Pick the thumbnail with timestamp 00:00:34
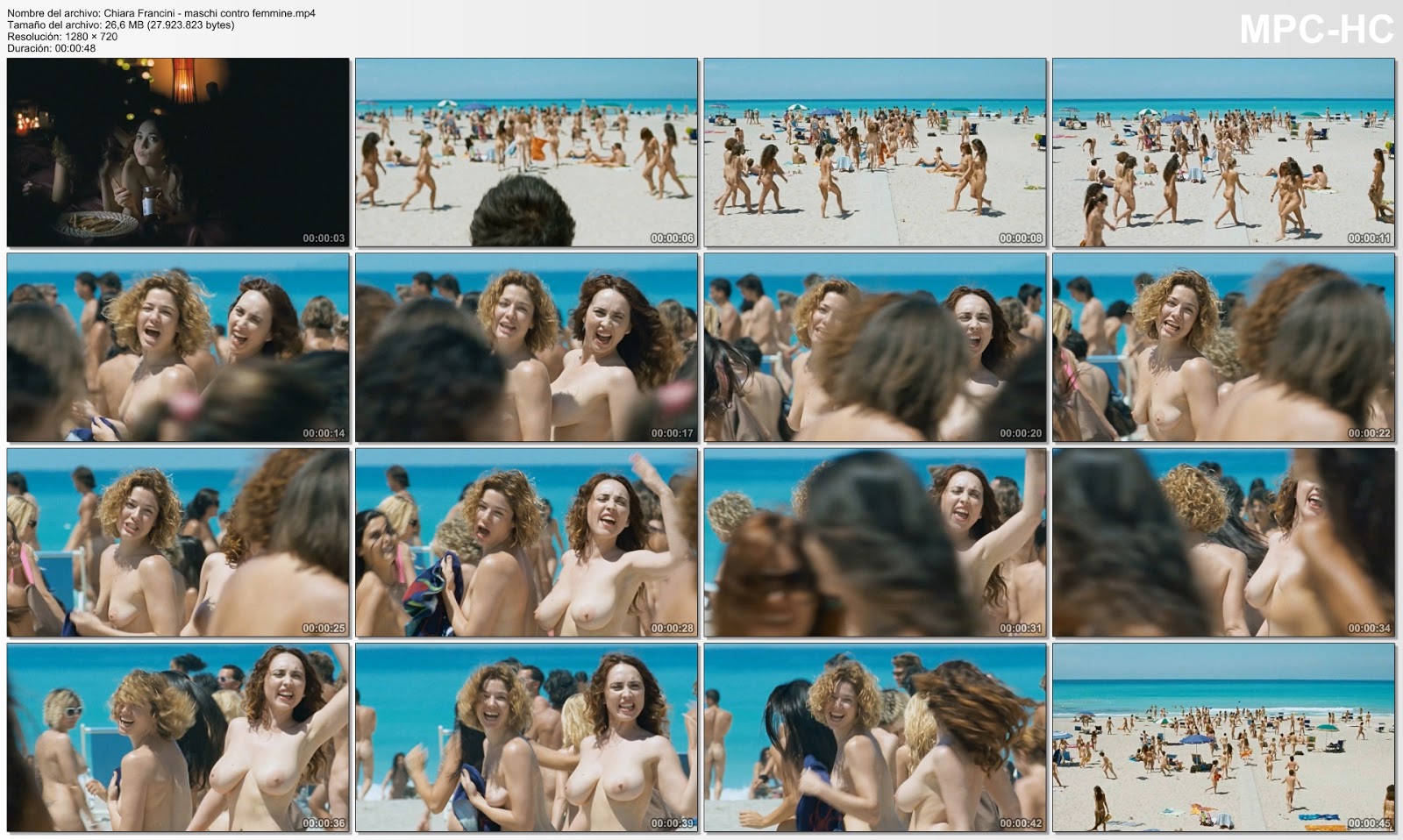 tap(1223, 543)
